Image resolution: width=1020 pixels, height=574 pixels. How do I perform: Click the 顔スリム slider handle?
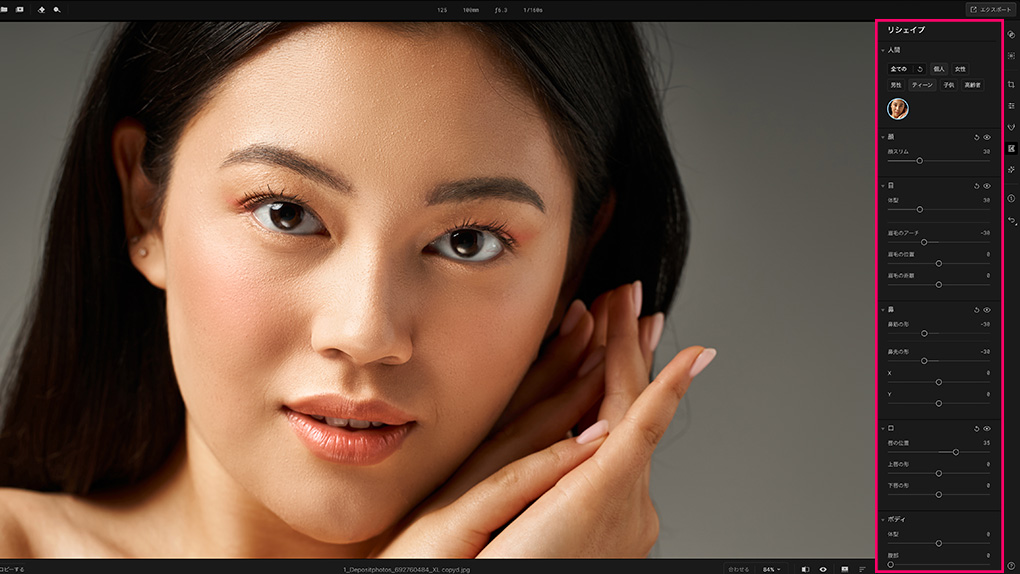920,161
